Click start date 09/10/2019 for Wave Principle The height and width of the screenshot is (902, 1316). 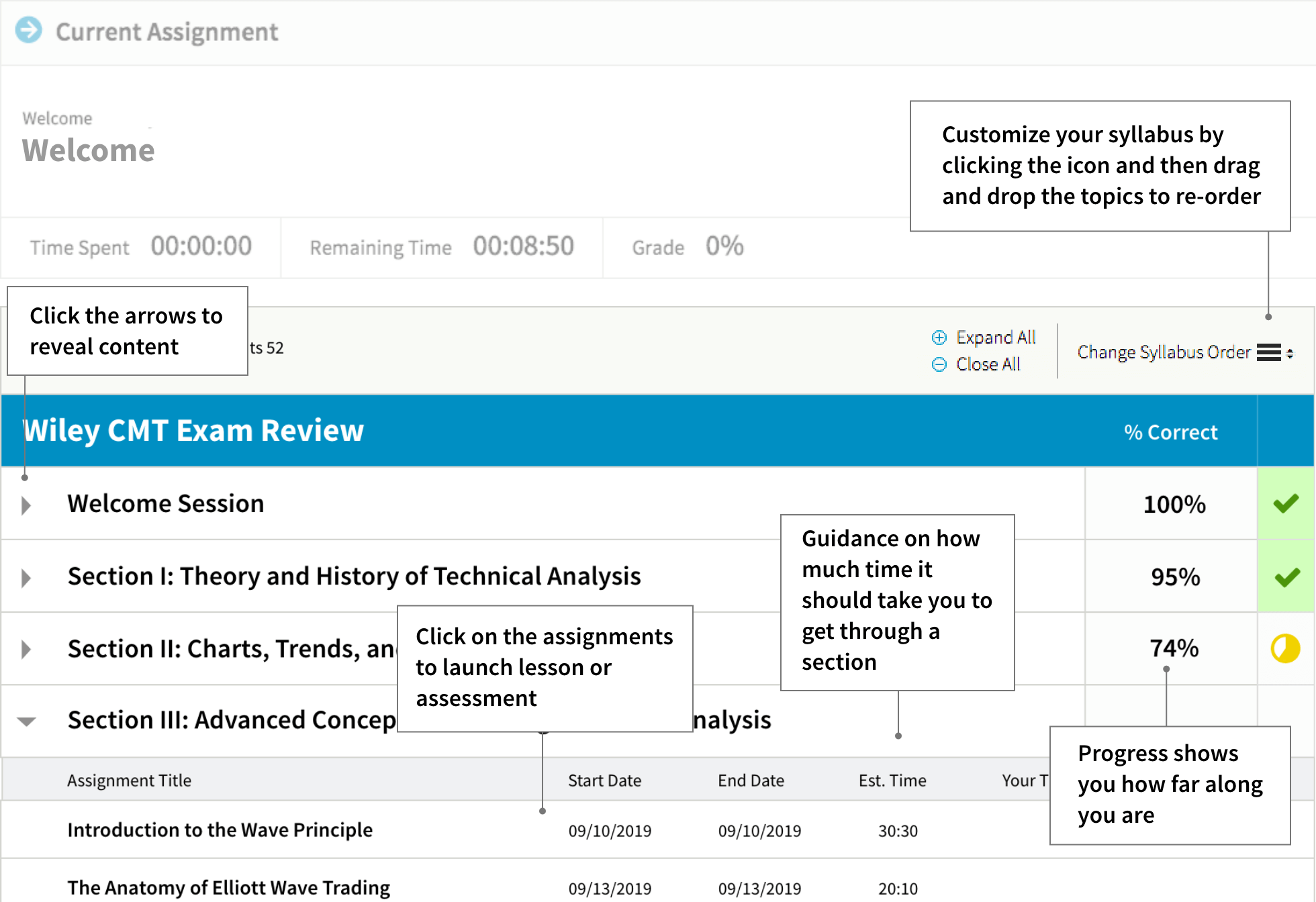pyautogui.click(x=610, y=831)
